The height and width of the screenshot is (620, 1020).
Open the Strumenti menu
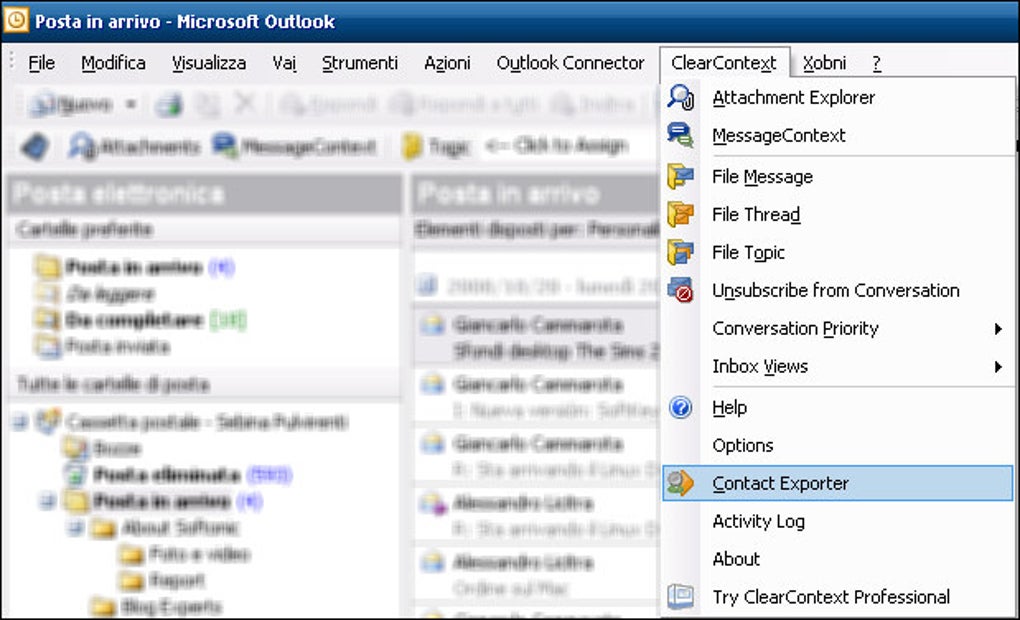coord(360,62)
